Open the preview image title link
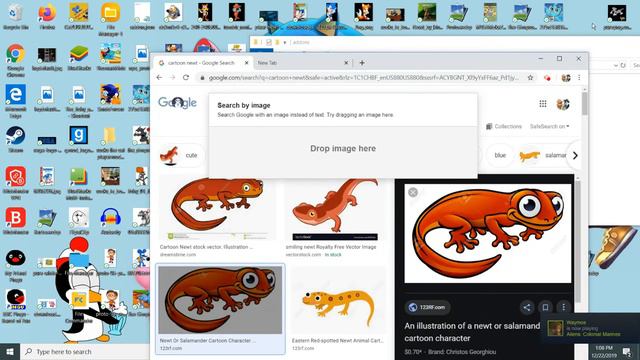 click(472, 332)
